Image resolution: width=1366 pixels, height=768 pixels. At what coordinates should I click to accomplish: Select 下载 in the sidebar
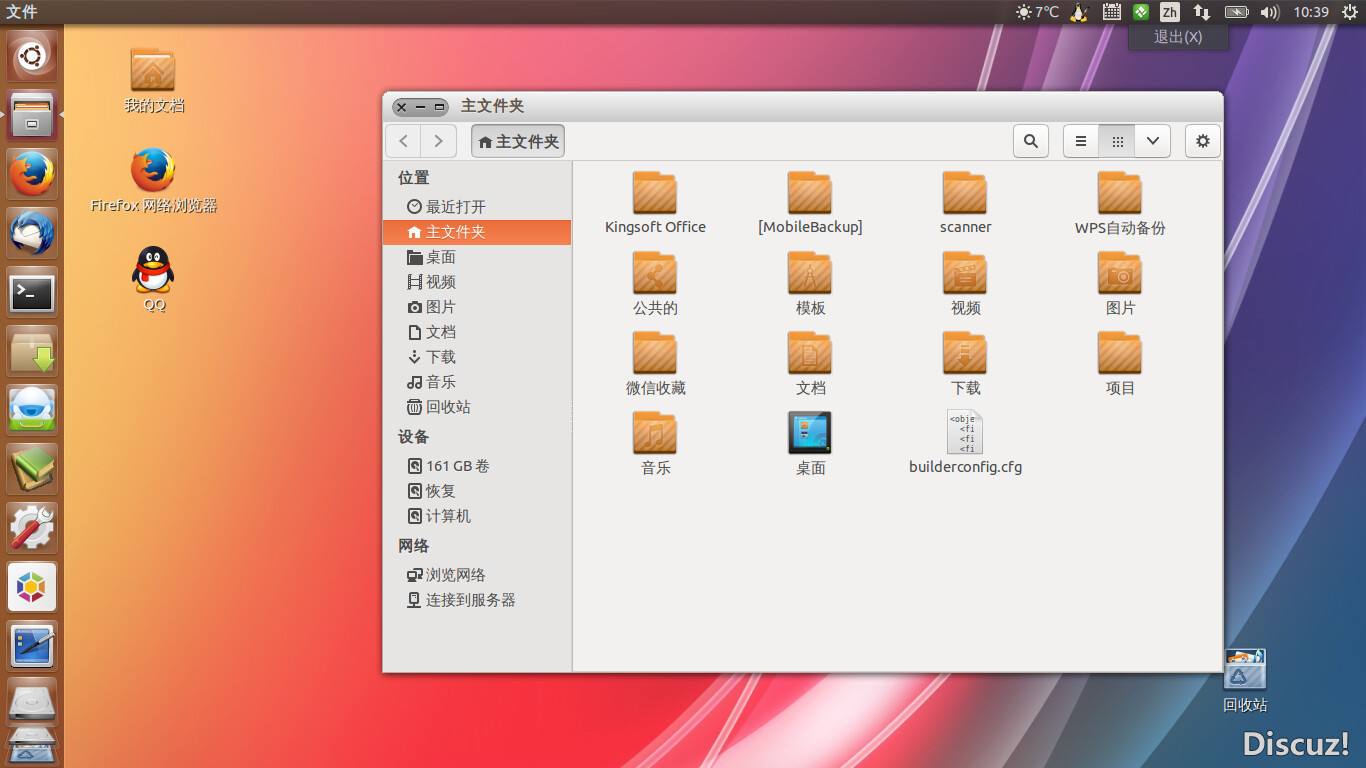click(440, 357)
